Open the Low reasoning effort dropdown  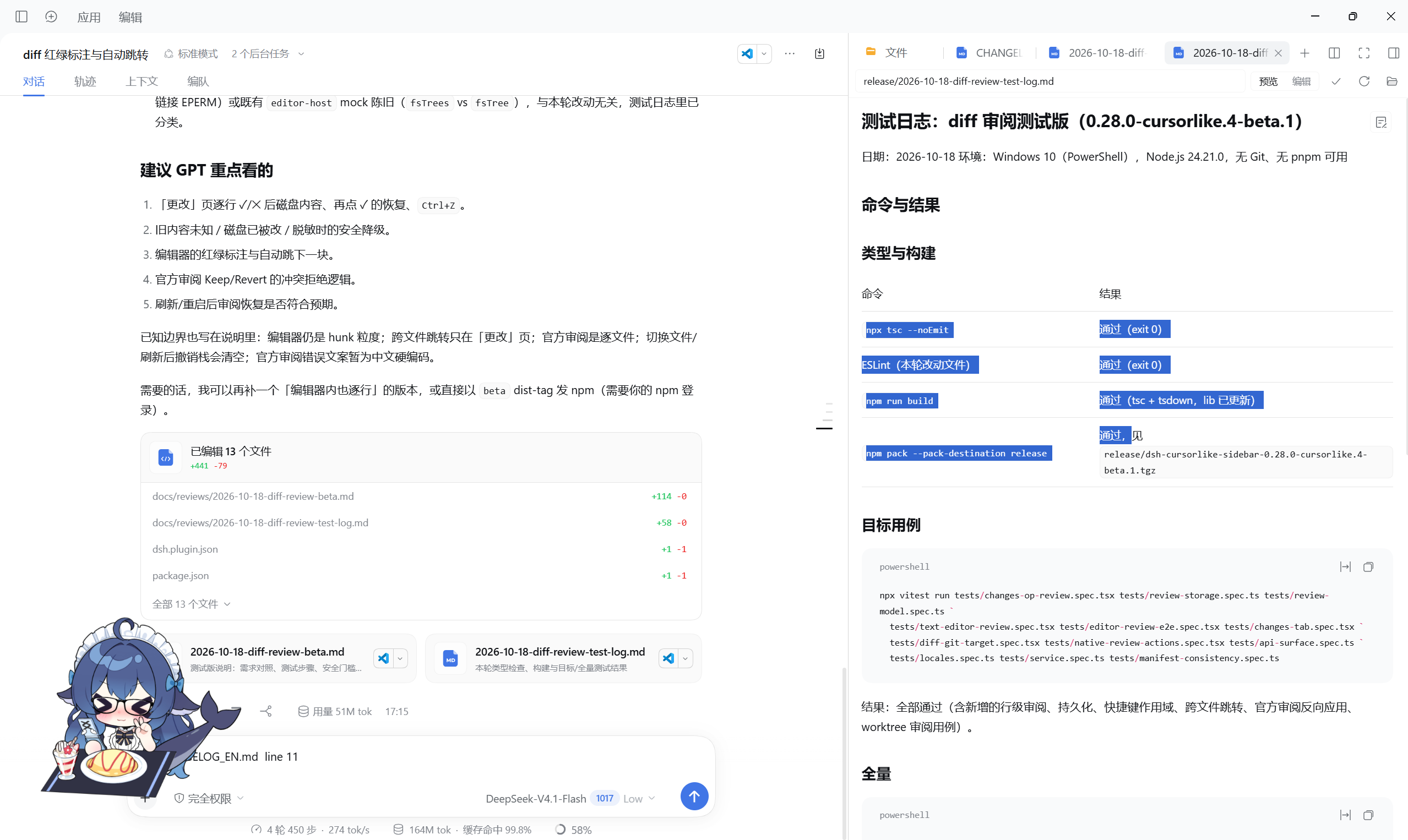click(639, 798)
